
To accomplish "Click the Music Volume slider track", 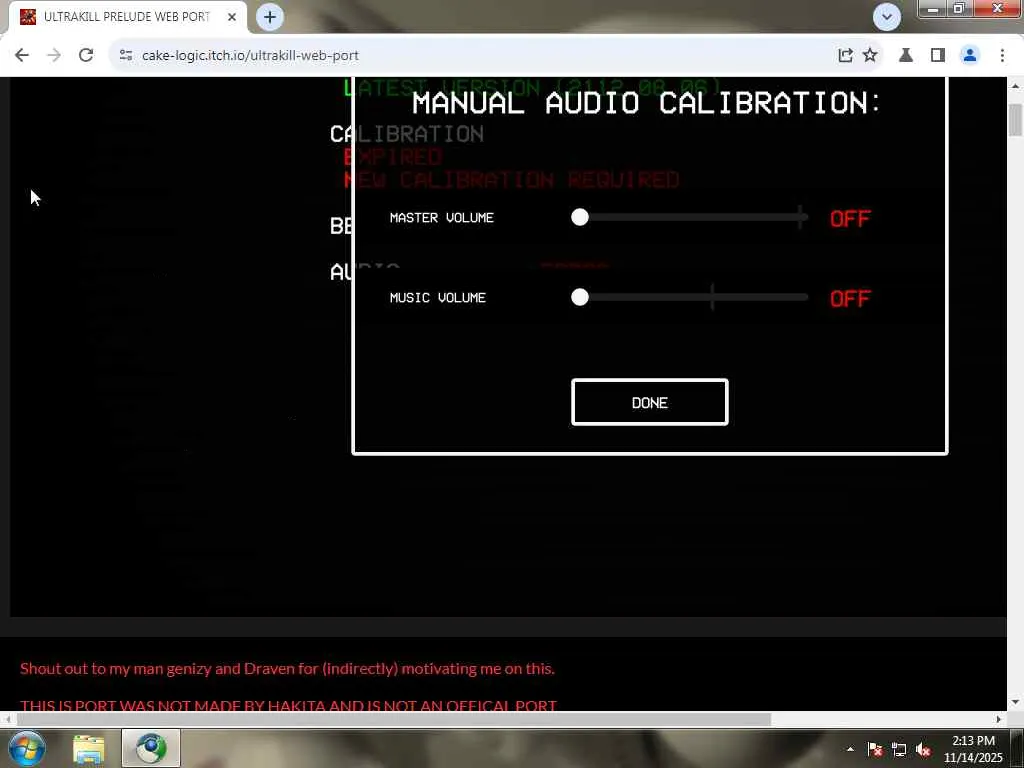I will 694,297.
